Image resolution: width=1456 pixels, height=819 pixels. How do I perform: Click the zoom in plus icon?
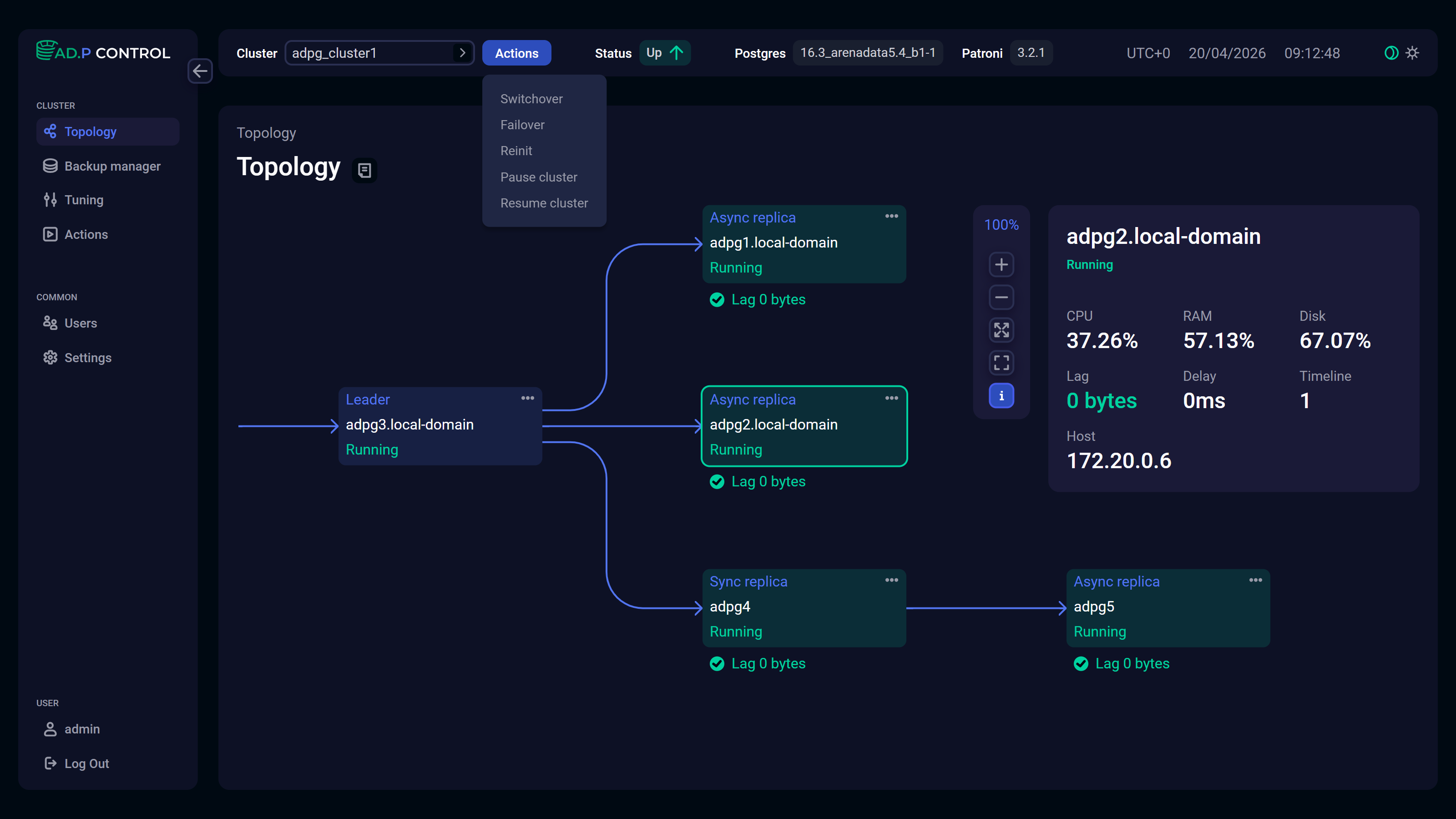1001,264
